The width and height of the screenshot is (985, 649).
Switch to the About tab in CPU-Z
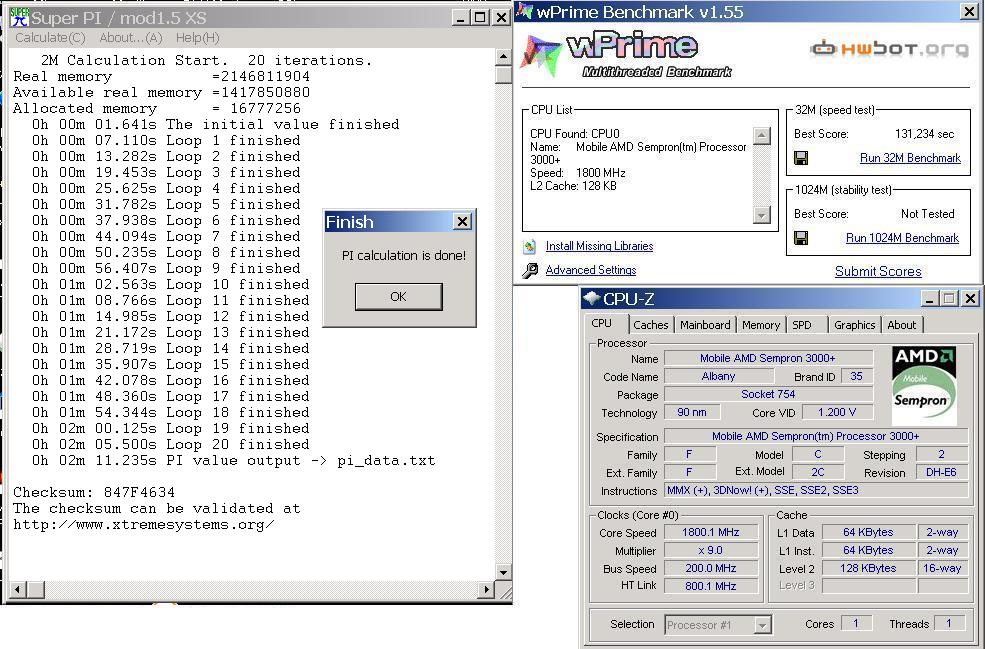click(x=901, y=325)
